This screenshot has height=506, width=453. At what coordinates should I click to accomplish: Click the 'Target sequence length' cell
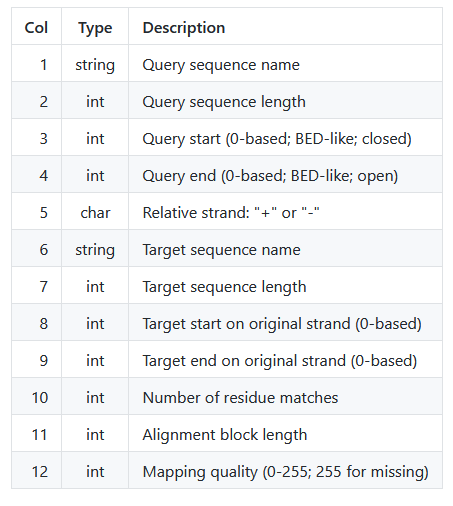(x=285, y=285)
